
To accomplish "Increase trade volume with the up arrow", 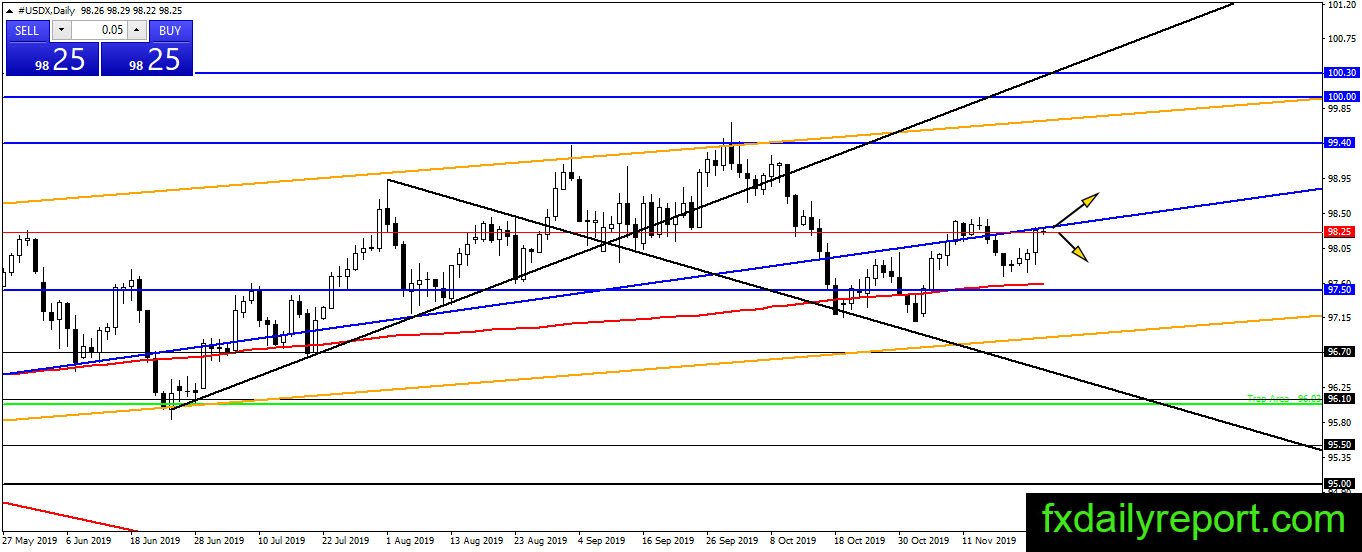I will pos(136,30).
